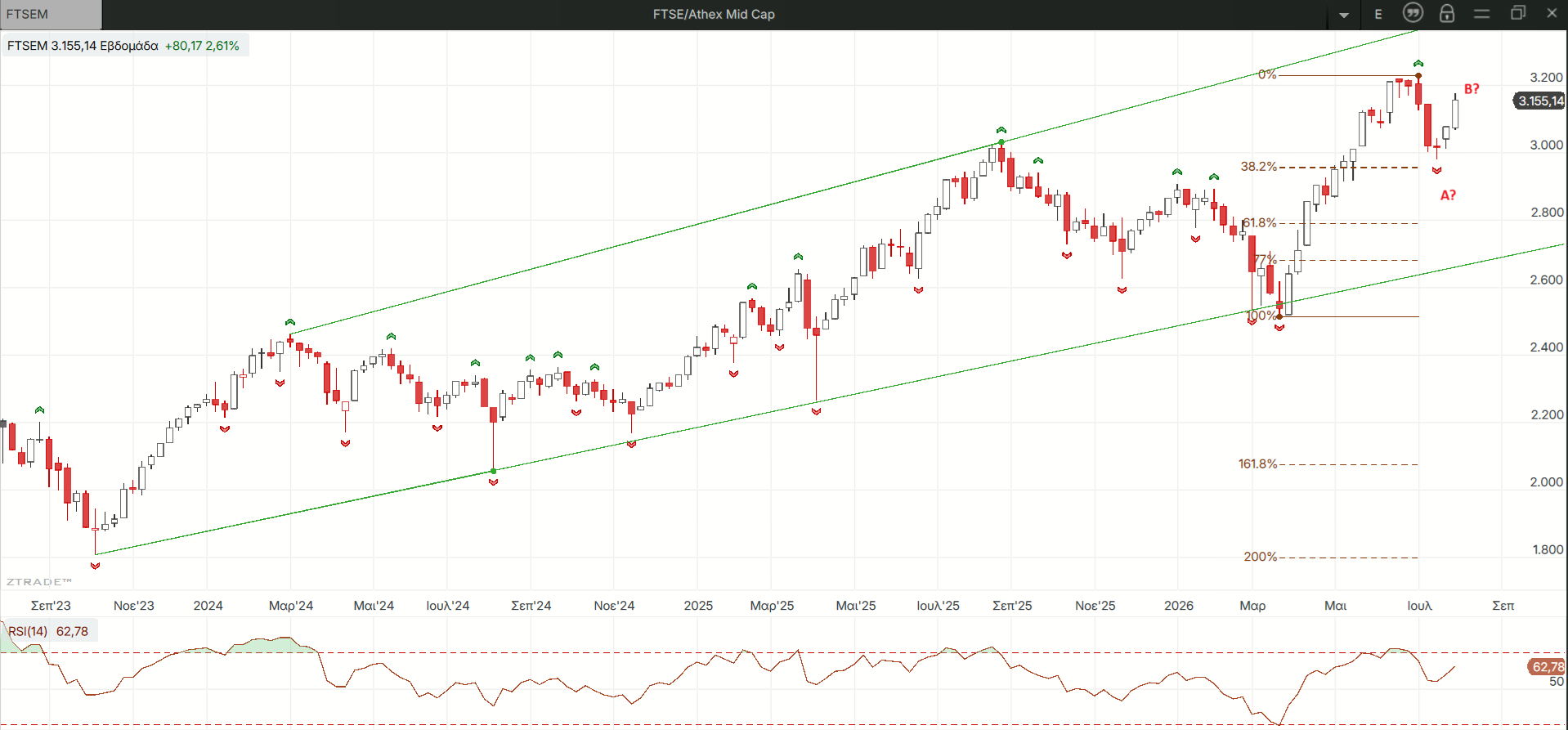Image resolution: width=1568 pixels, height=730 pixels.
Task: Click the brown Fibonacci anchor point at the 0% level
Action: pos(1418,76)
